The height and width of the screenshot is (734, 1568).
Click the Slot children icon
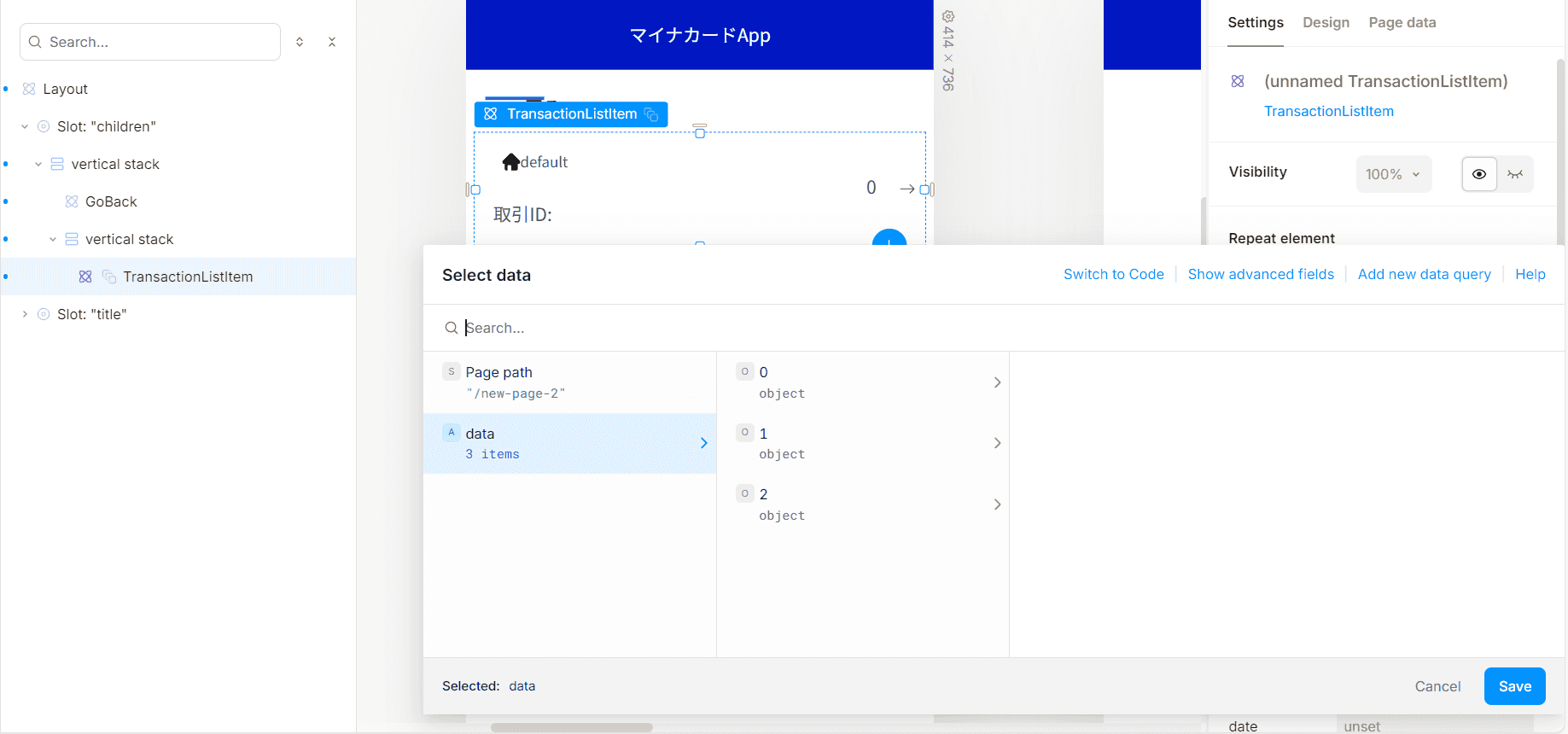(x=44, y=126)
